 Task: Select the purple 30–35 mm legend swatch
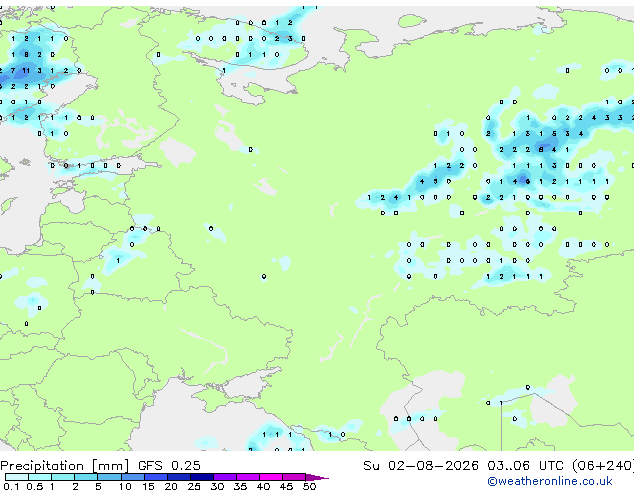pyautogui.click(x=225, y=477)
